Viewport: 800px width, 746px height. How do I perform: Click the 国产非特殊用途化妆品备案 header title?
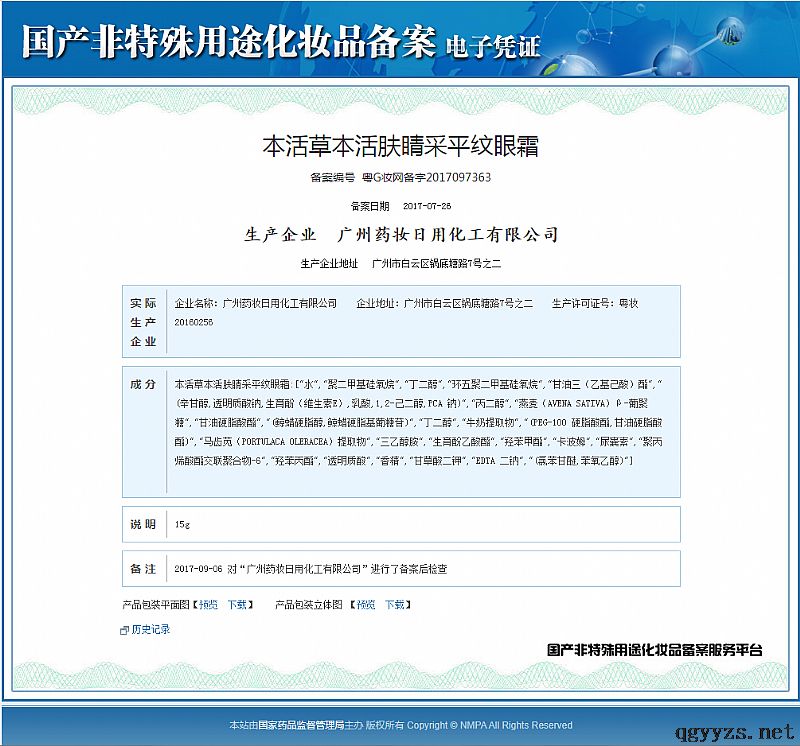point(228,42)
